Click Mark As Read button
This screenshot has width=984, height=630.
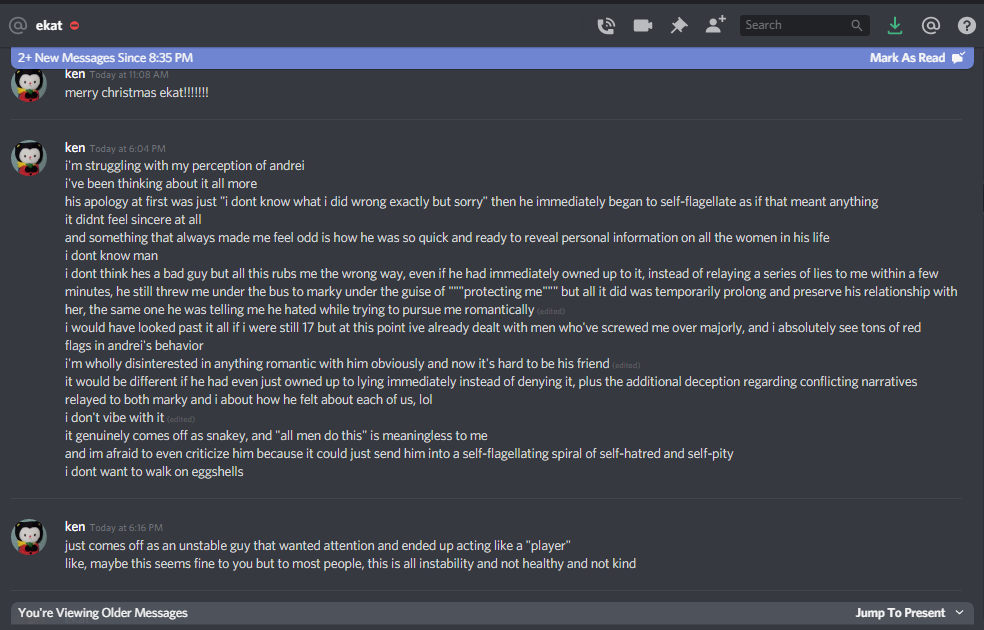tap(916, 58)
